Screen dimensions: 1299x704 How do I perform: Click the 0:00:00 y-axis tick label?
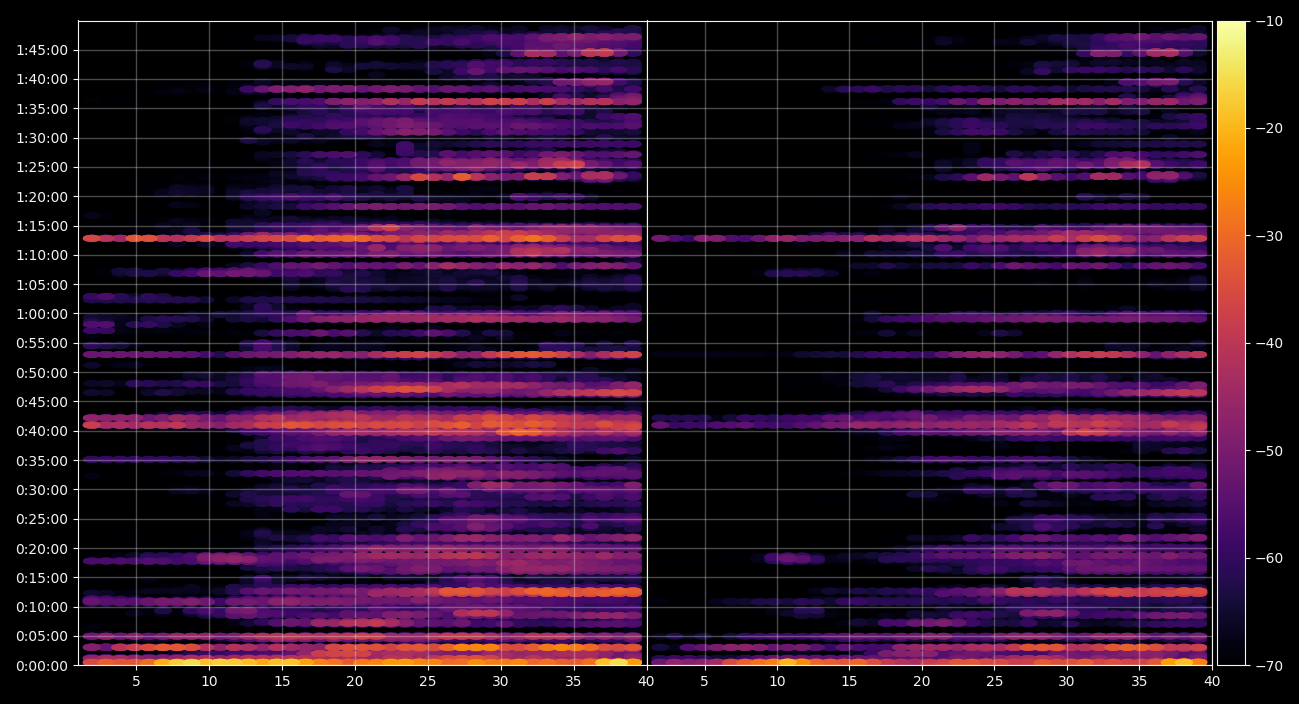coord(42,666)
